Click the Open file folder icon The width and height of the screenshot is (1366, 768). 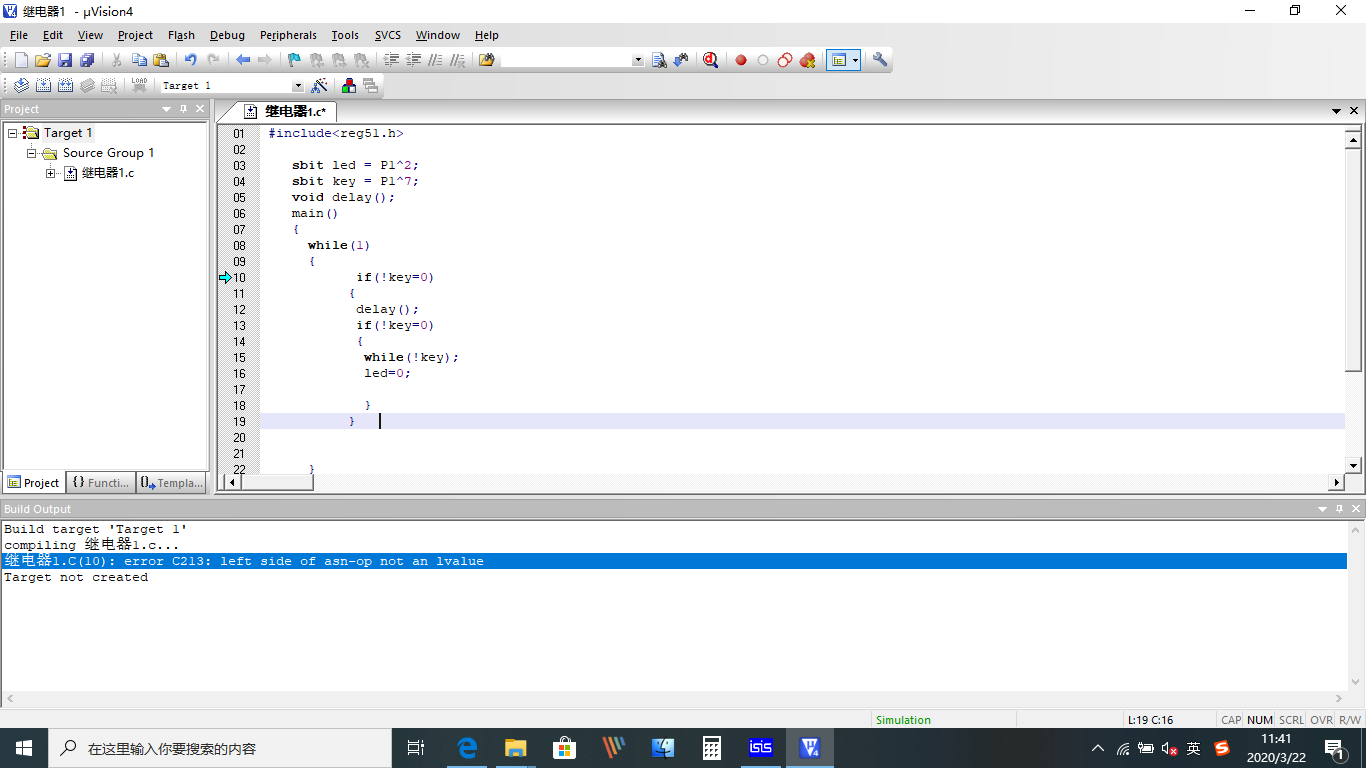(42, 60)
